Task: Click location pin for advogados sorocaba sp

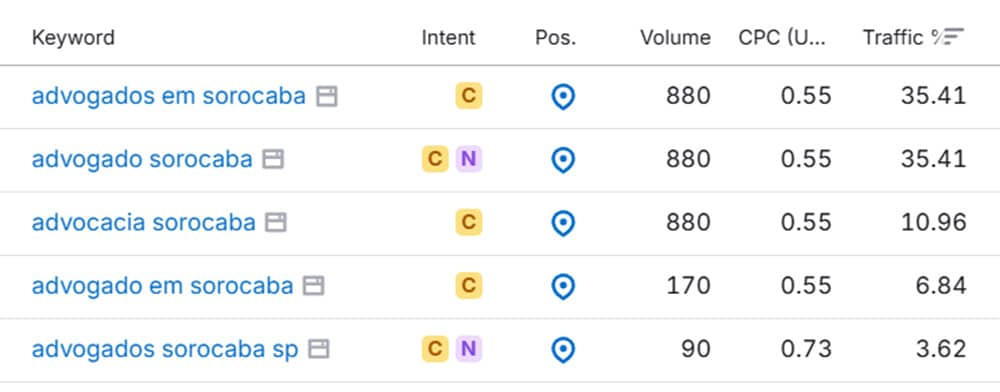Action: point(562,349)
